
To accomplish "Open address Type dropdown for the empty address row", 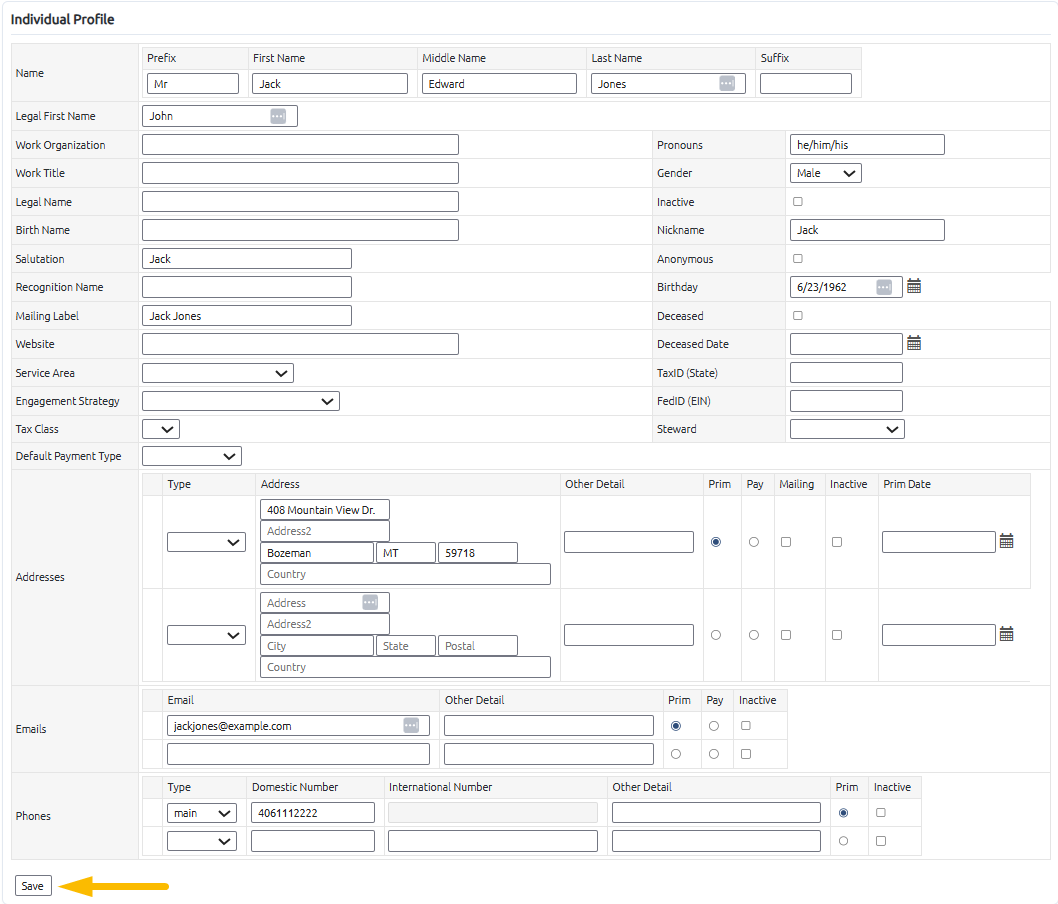I will click(x=206, y=635).
